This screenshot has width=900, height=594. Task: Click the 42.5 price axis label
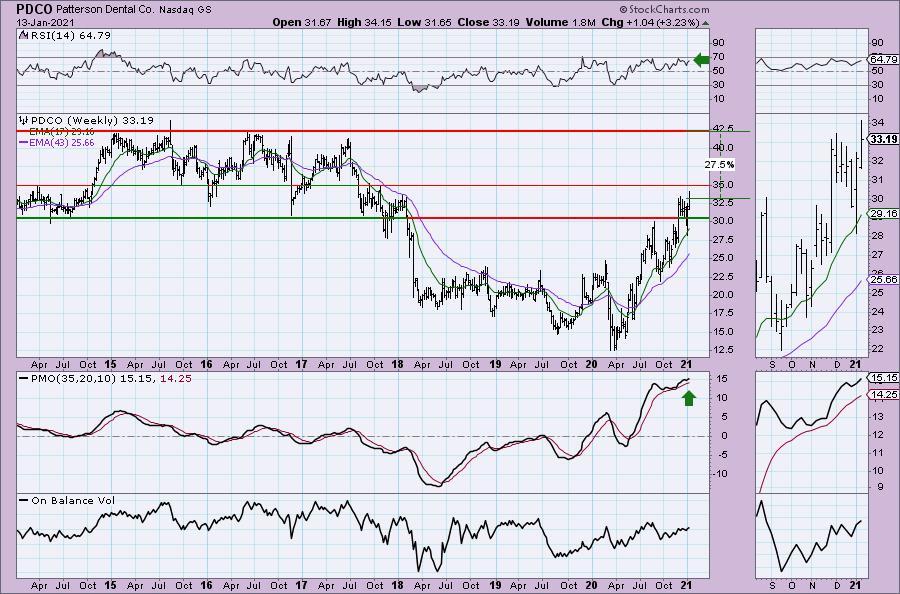(724, 129)
